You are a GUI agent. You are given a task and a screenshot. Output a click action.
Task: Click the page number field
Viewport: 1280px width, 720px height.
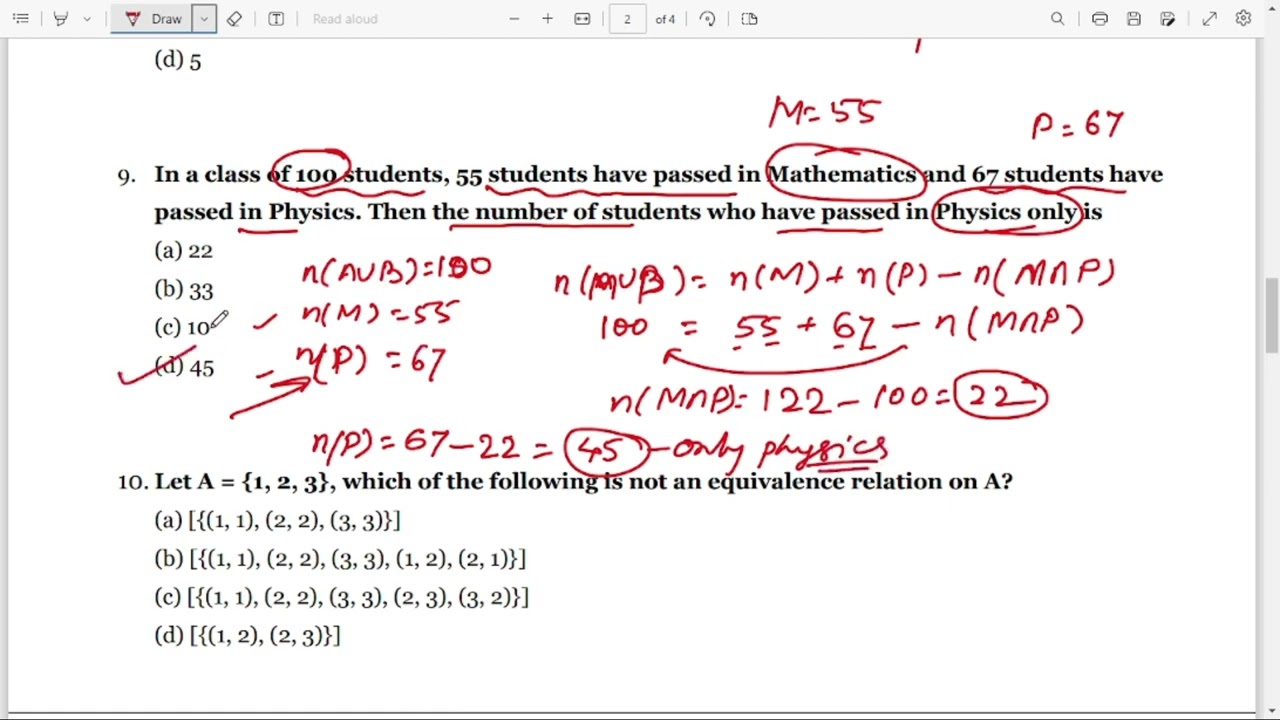point(627,19)
